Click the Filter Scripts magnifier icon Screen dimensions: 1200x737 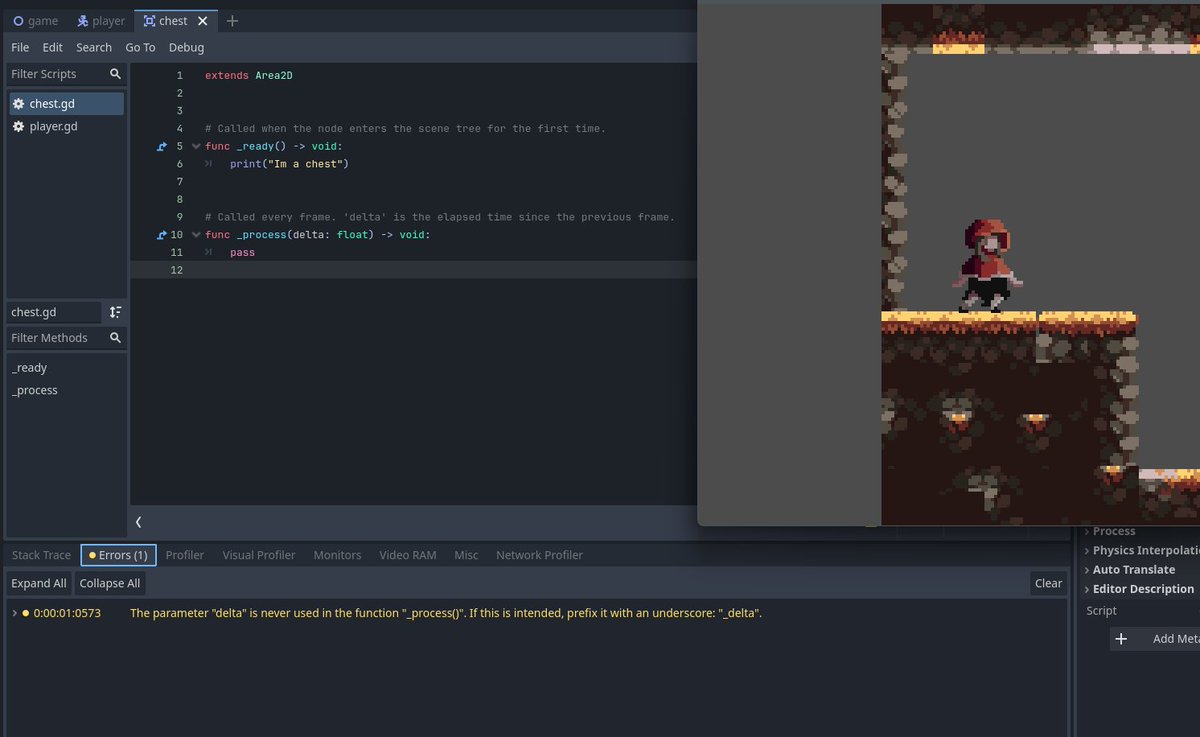pyautogui.click(x=115, y=73)
